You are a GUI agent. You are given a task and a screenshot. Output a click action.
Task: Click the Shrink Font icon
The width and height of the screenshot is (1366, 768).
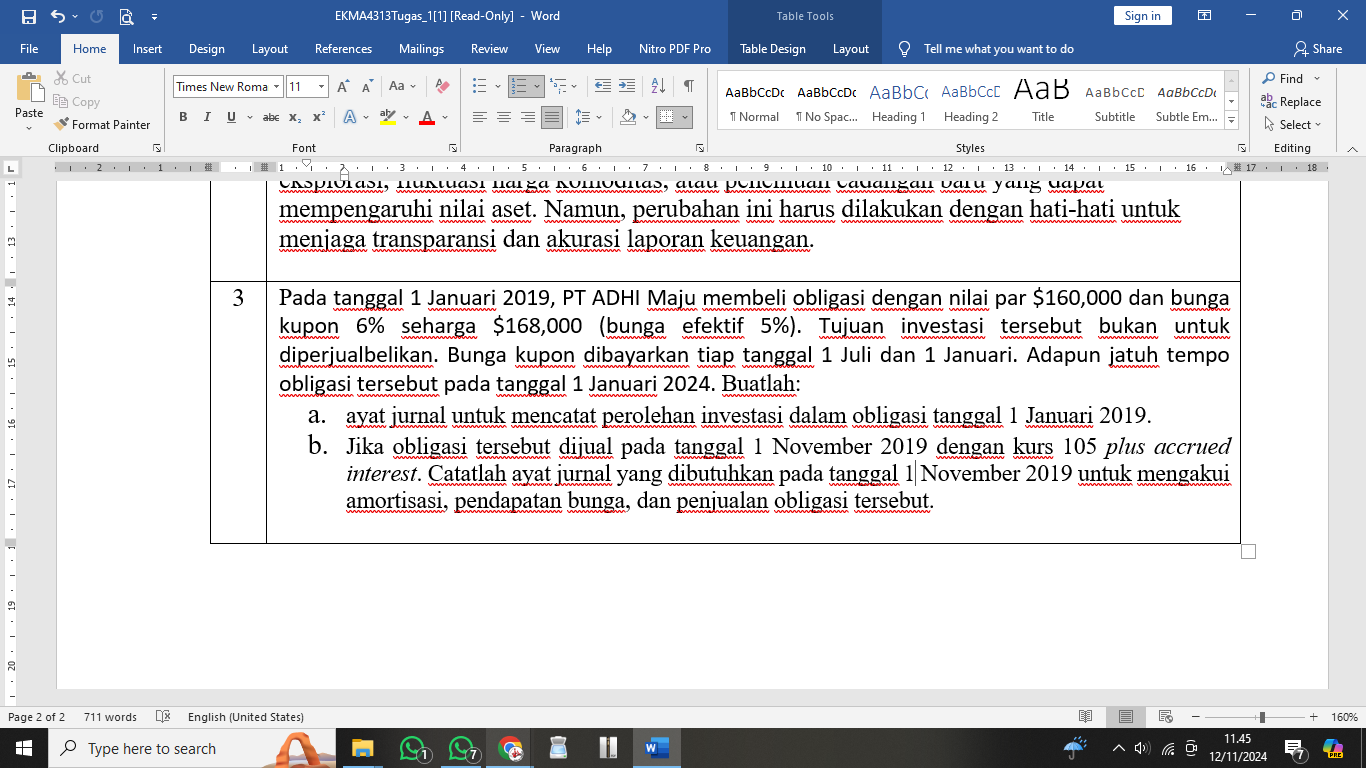coord(366,87)
